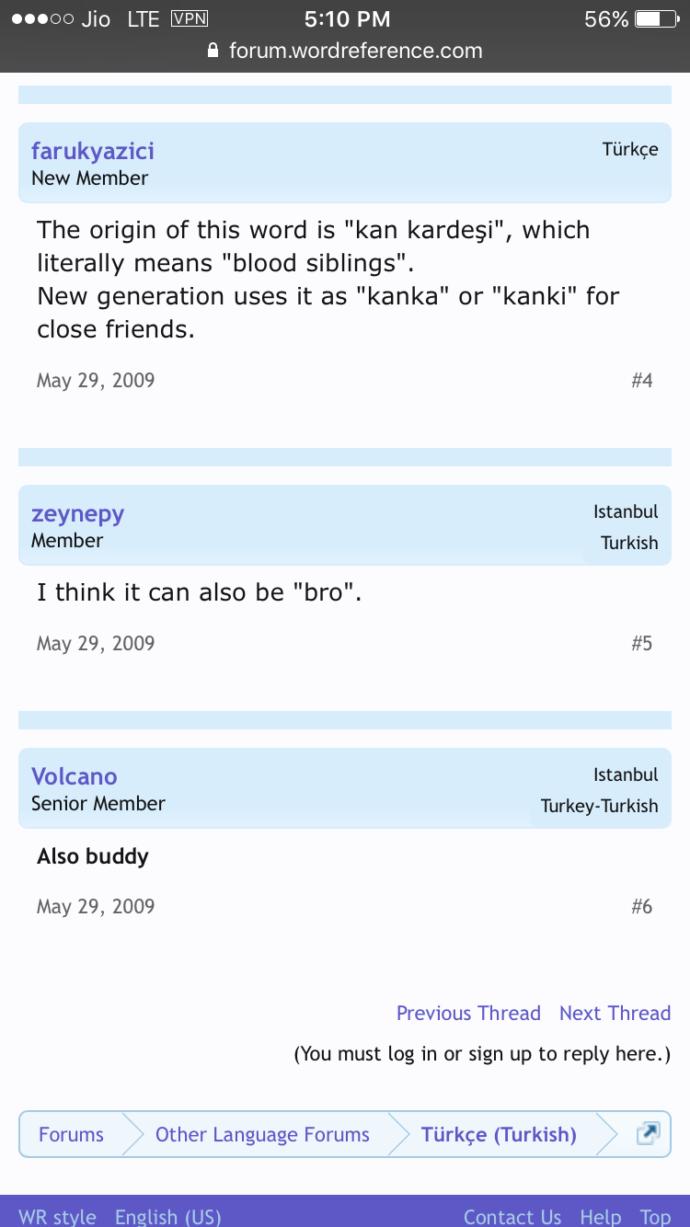Navigate to Forums via the breadcrumb
The height and width of the screenshot is (1227, 690).
(70, 1134)
